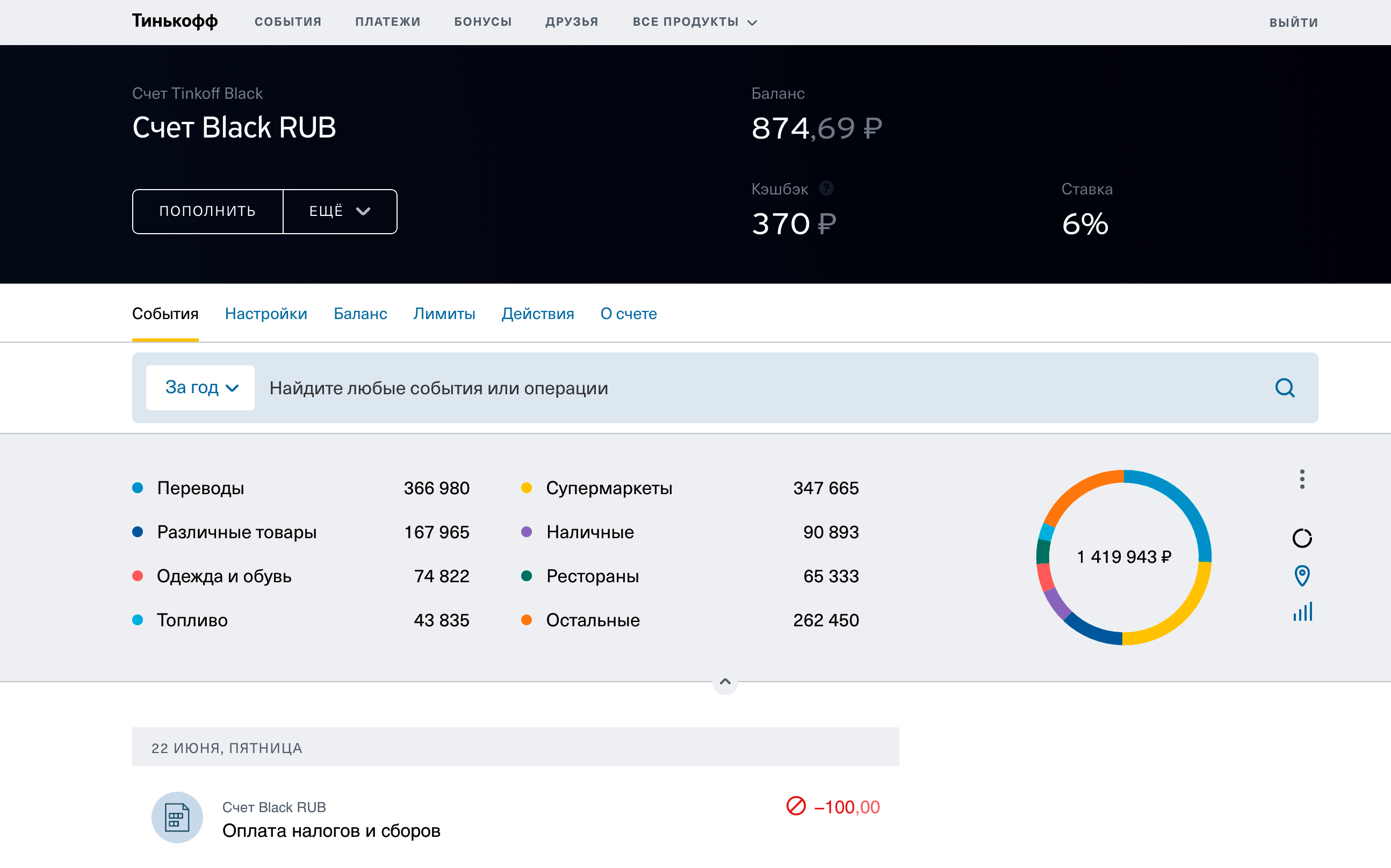Open the Лимиты tab
This screenshot has width=1391, height=868.
click(444, 314)
